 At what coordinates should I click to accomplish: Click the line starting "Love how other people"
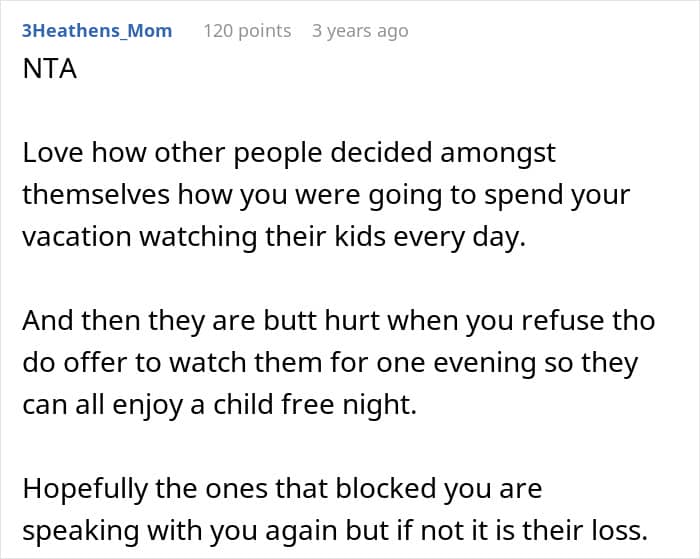pos(288,154)
